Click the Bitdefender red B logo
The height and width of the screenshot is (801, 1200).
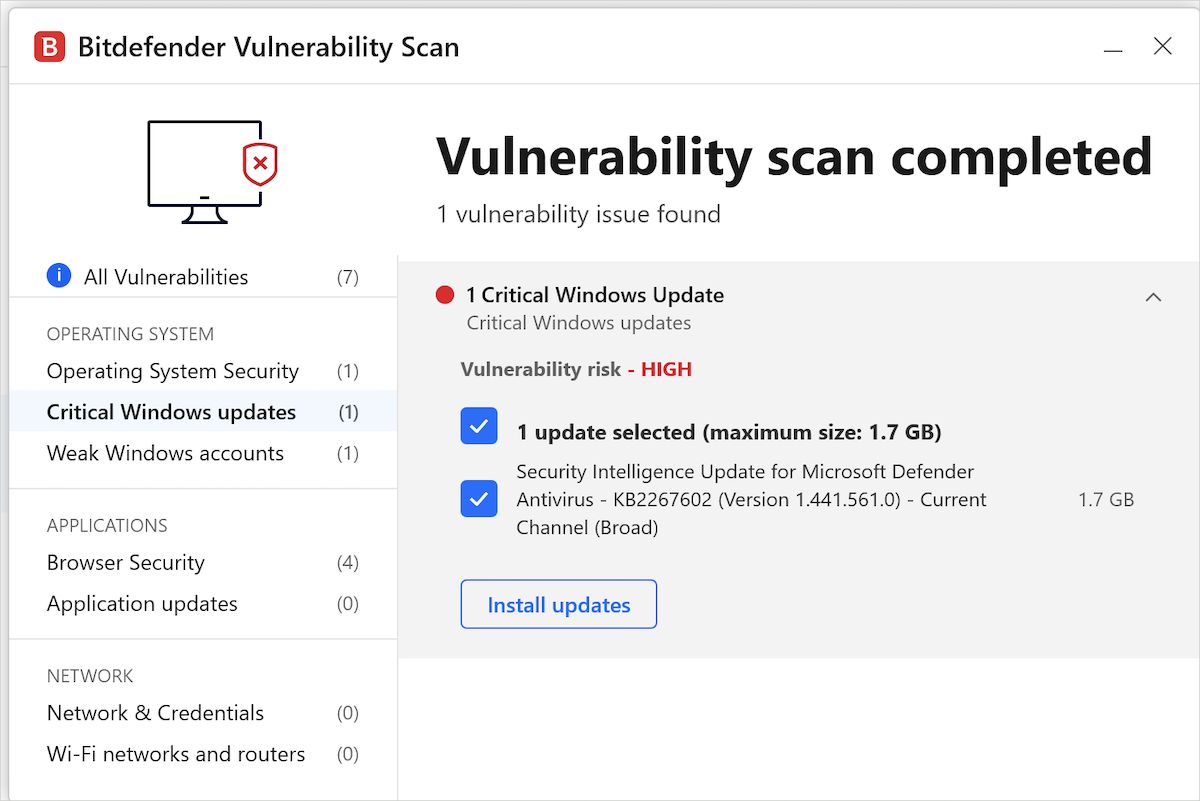point(49,46)
